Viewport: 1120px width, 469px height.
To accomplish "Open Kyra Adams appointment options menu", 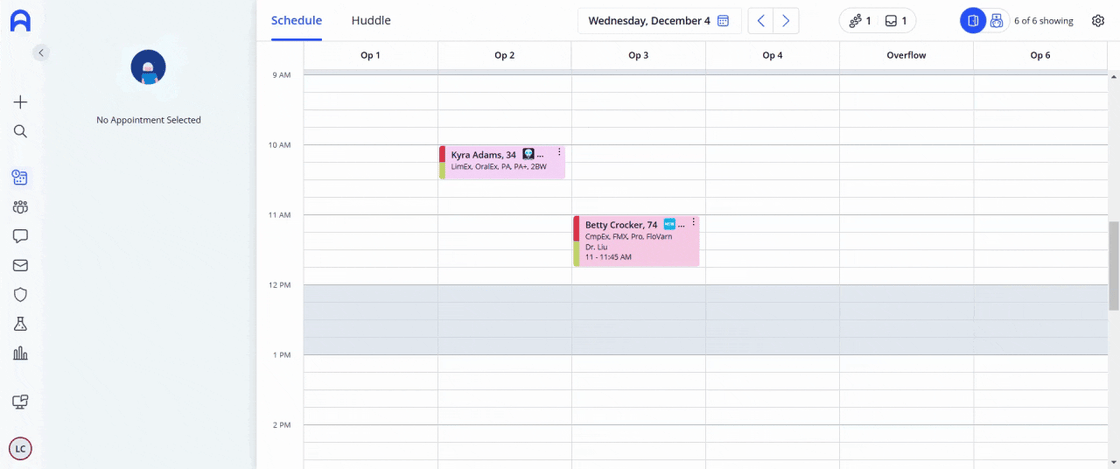I will [559, 151].
